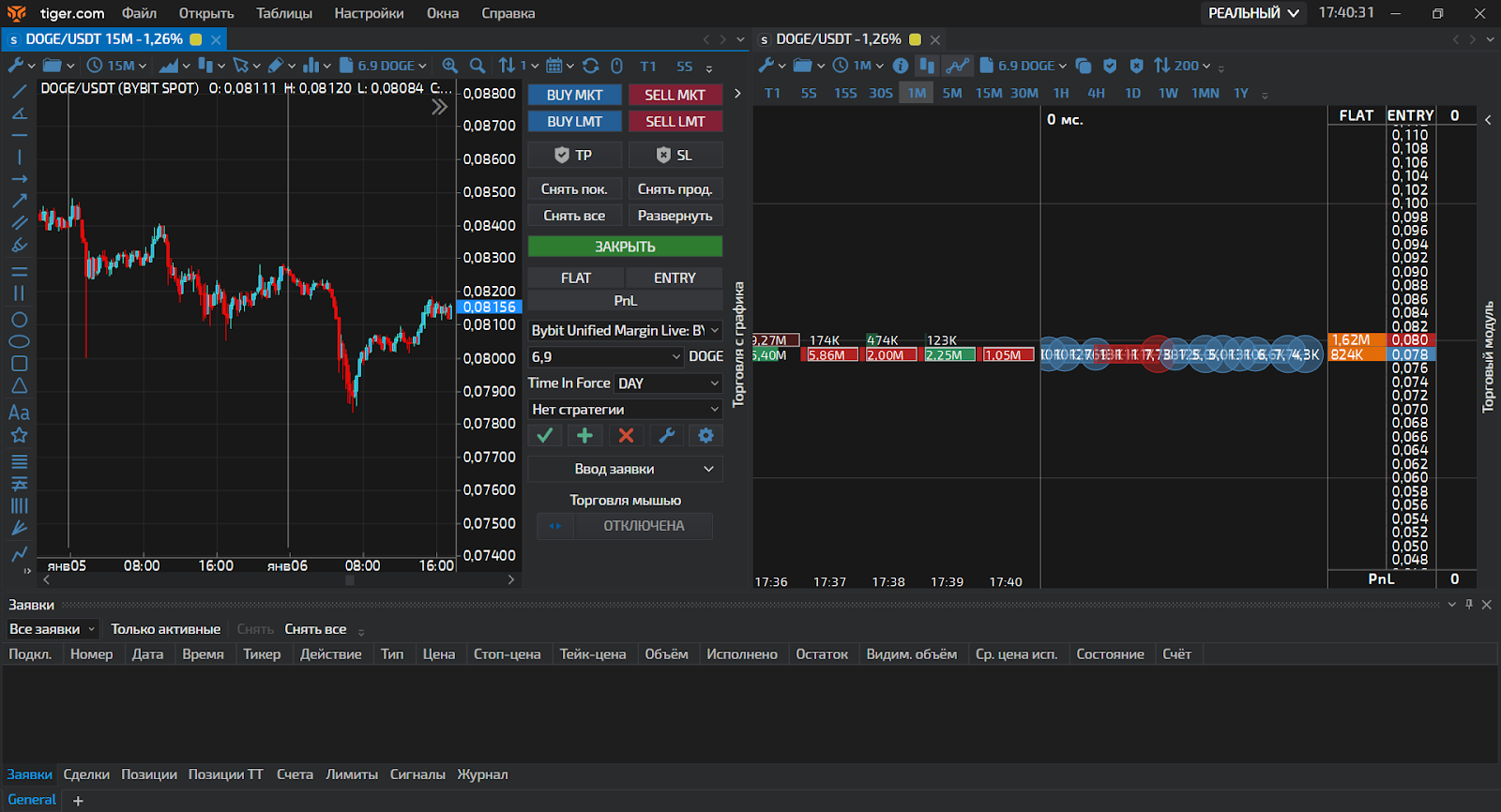Choose the triangle shape tool
Screen dimensions: 1501x812
[19, 386]
